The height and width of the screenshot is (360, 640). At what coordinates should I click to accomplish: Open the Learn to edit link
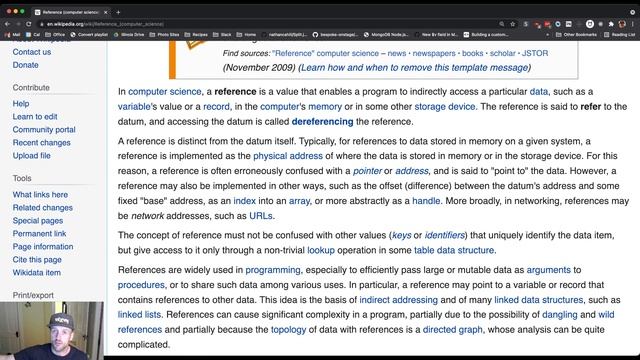[x=35, y=117]
